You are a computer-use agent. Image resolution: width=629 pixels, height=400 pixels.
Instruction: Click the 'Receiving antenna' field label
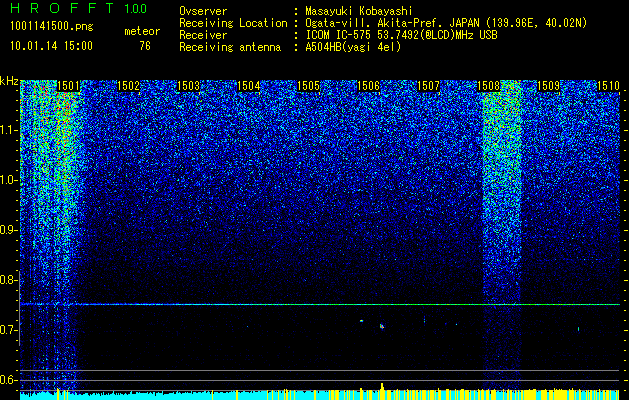(x=230, y=47)
